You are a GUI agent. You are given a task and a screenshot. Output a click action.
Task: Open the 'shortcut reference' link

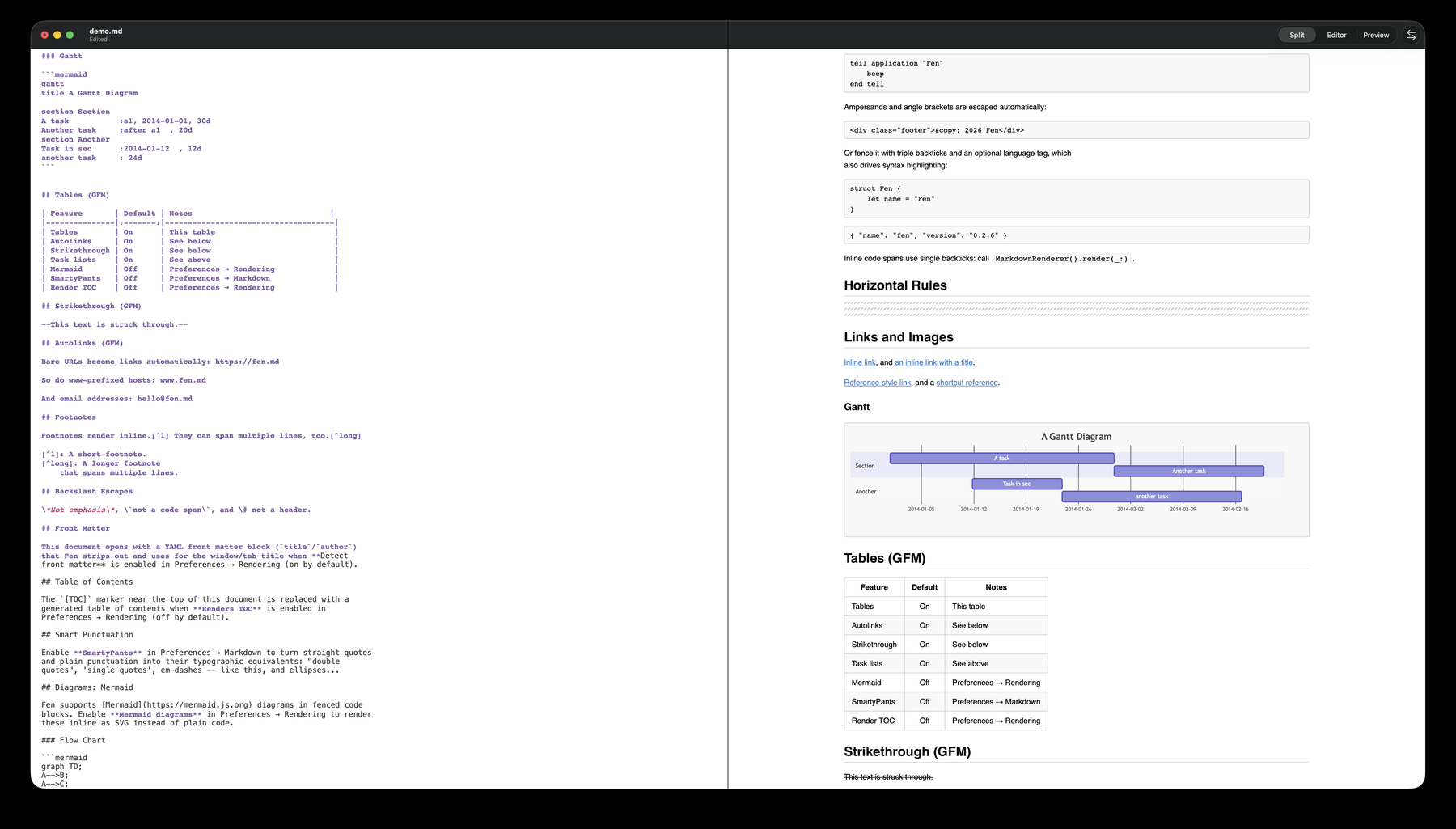point(967,383)
